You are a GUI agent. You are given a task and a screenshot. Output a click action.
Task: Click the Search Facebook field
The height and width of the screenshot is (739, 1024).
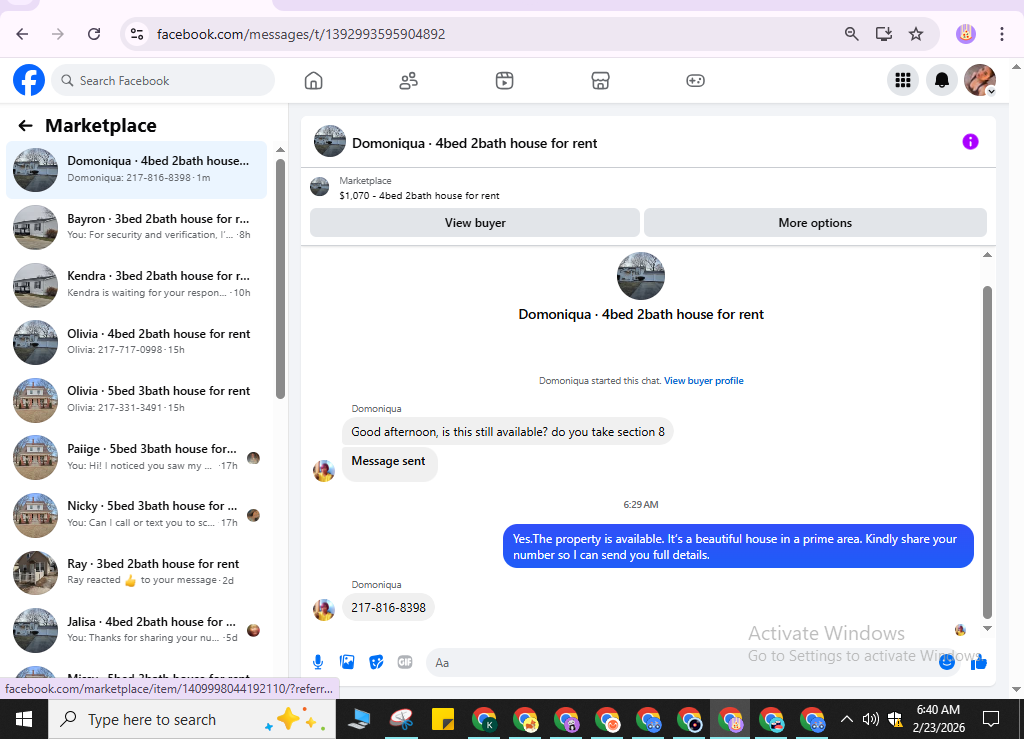[163, 80]
